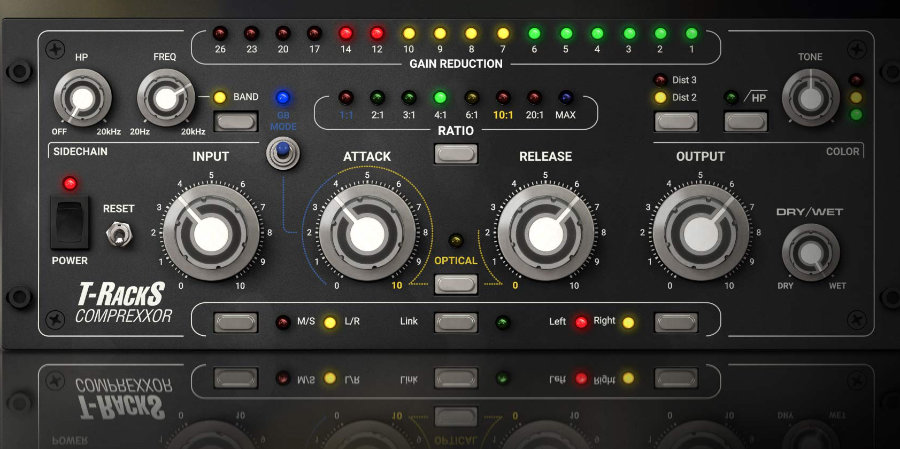Click the gain reduction 26 LED

point(219,33)
